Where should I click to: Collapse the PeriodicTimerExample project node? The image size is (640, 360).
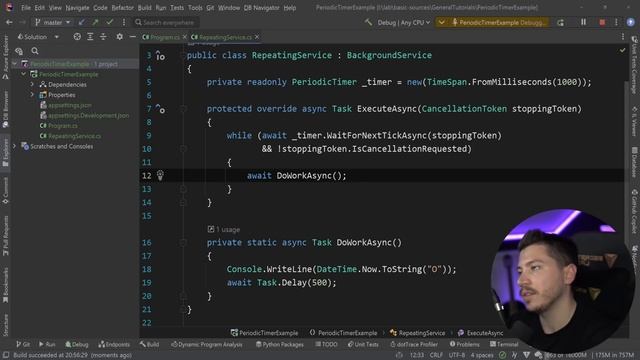point(24,74)
